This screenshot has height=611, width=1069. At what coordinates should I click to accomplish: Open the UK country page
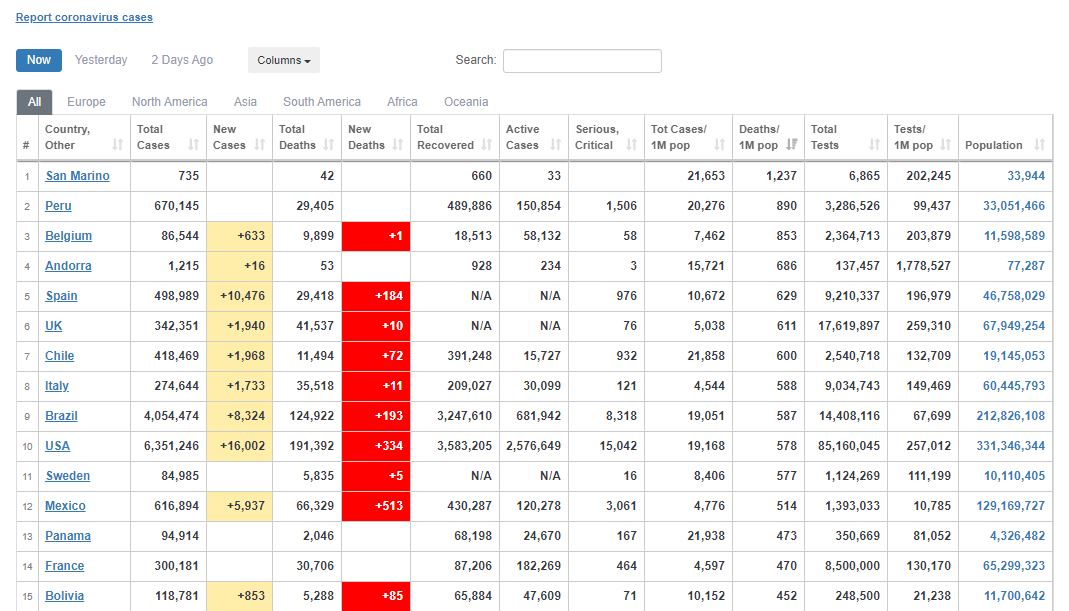[x=53, y=325]
